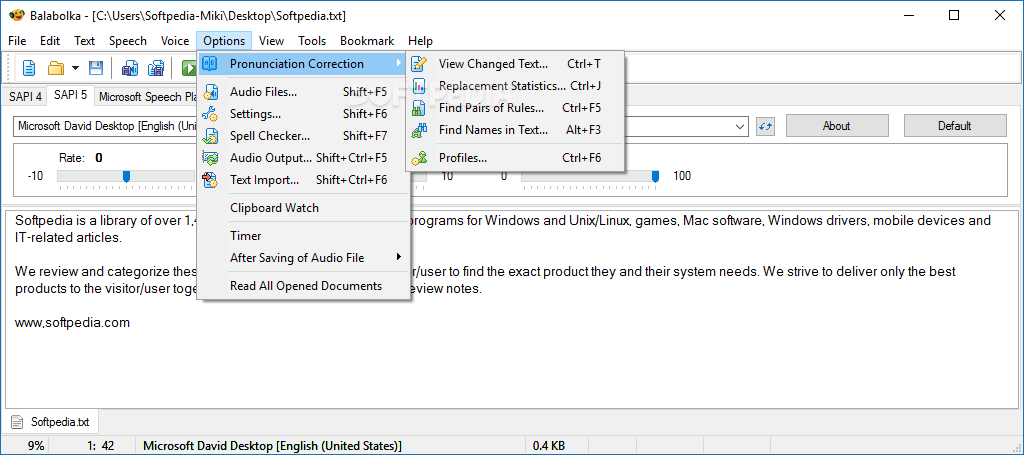Open Settings... in the Options menu

(303, 114)
